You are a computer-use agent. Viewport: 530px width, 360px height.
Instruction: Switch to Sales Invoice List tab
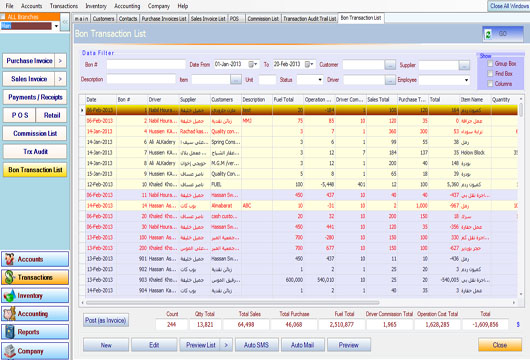click(208, 19)
